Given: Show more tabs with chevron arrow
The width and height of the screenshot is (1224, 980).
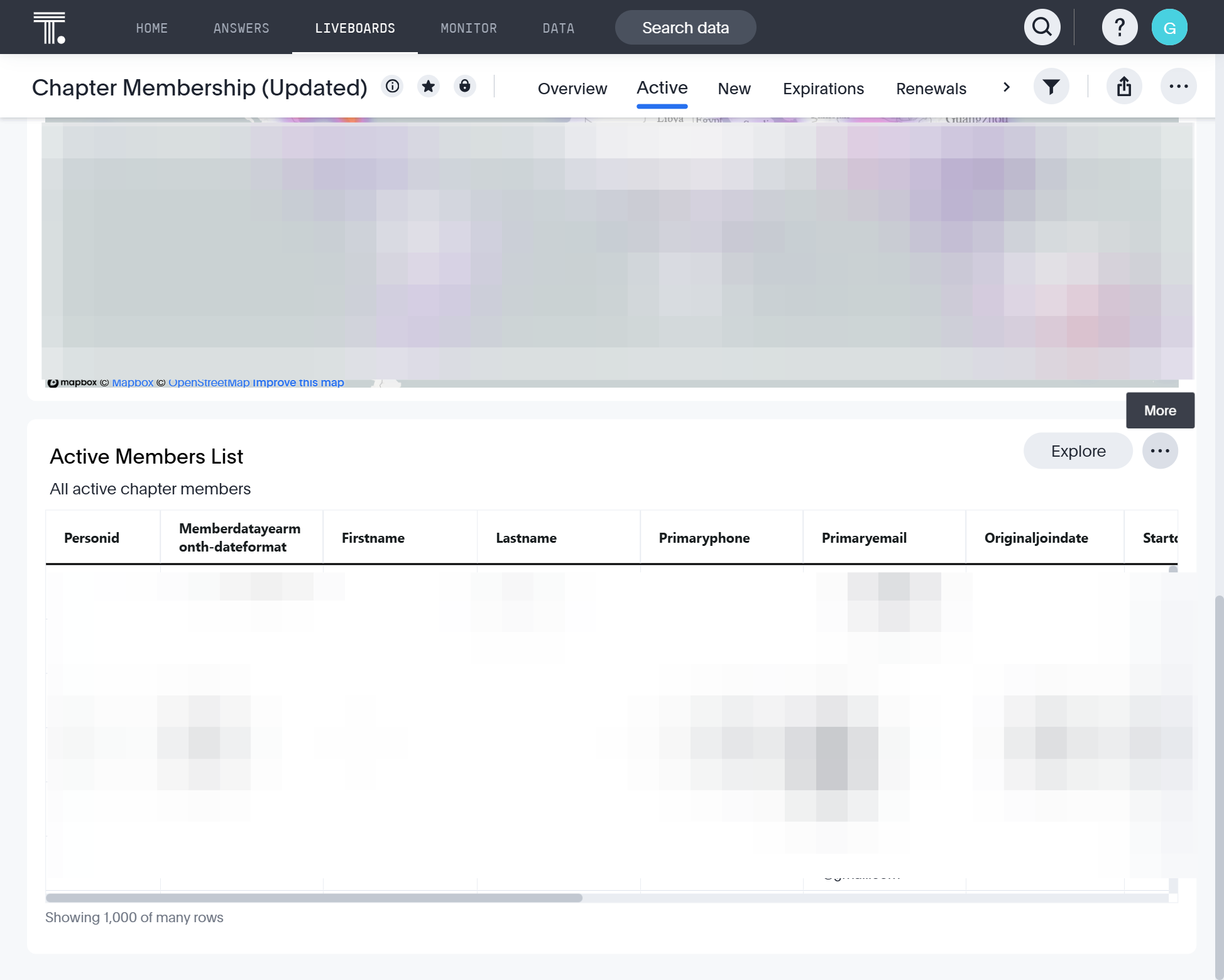Looking at the screenshot, I should pos(1007,87).
